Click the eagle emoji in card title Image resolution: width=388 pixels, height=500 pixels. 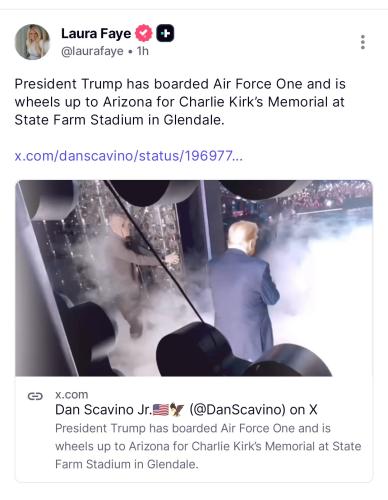[177, 410]
